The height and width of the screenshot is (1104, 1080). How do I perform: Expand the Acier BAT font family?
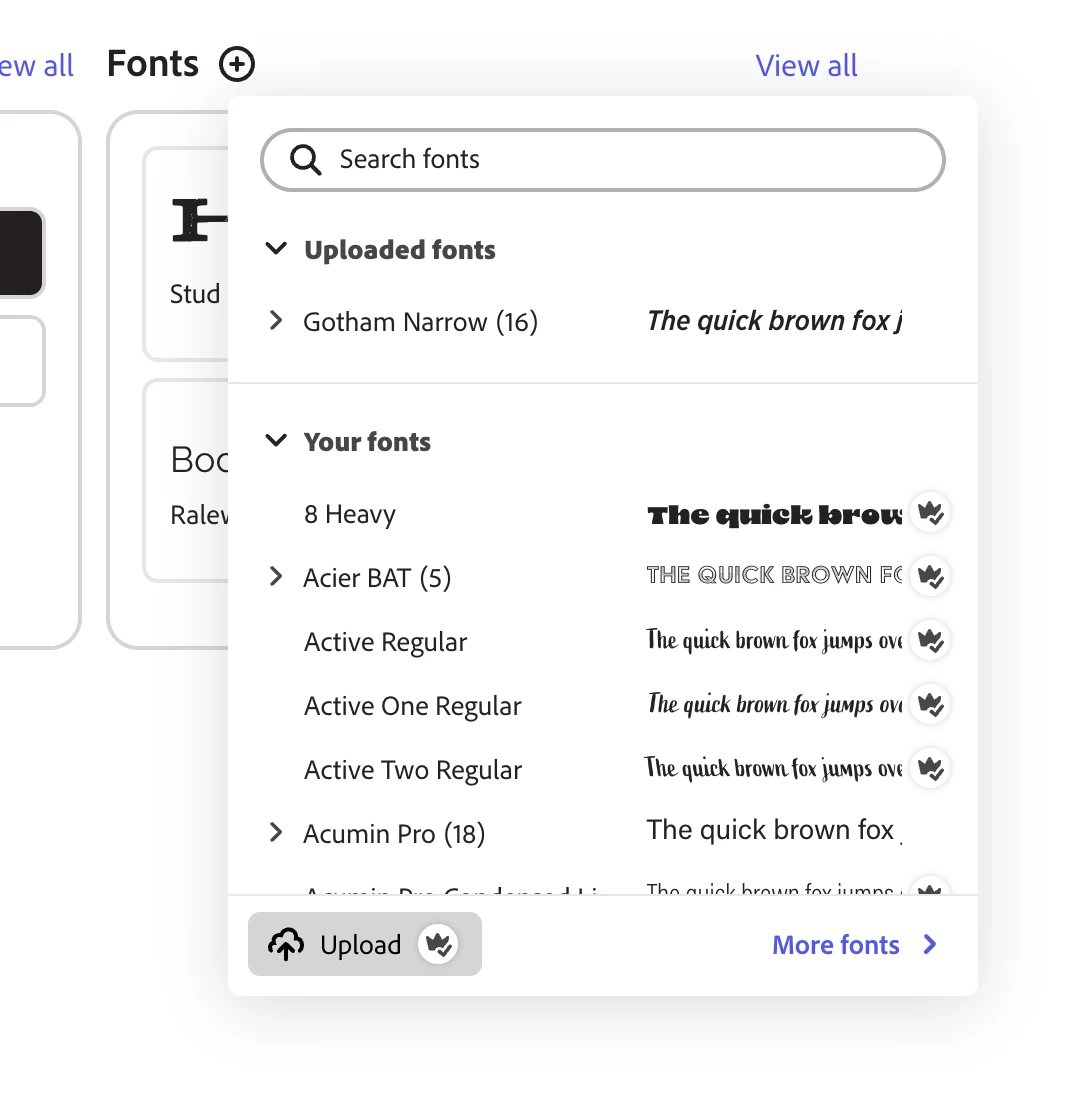tap(276, 577)
